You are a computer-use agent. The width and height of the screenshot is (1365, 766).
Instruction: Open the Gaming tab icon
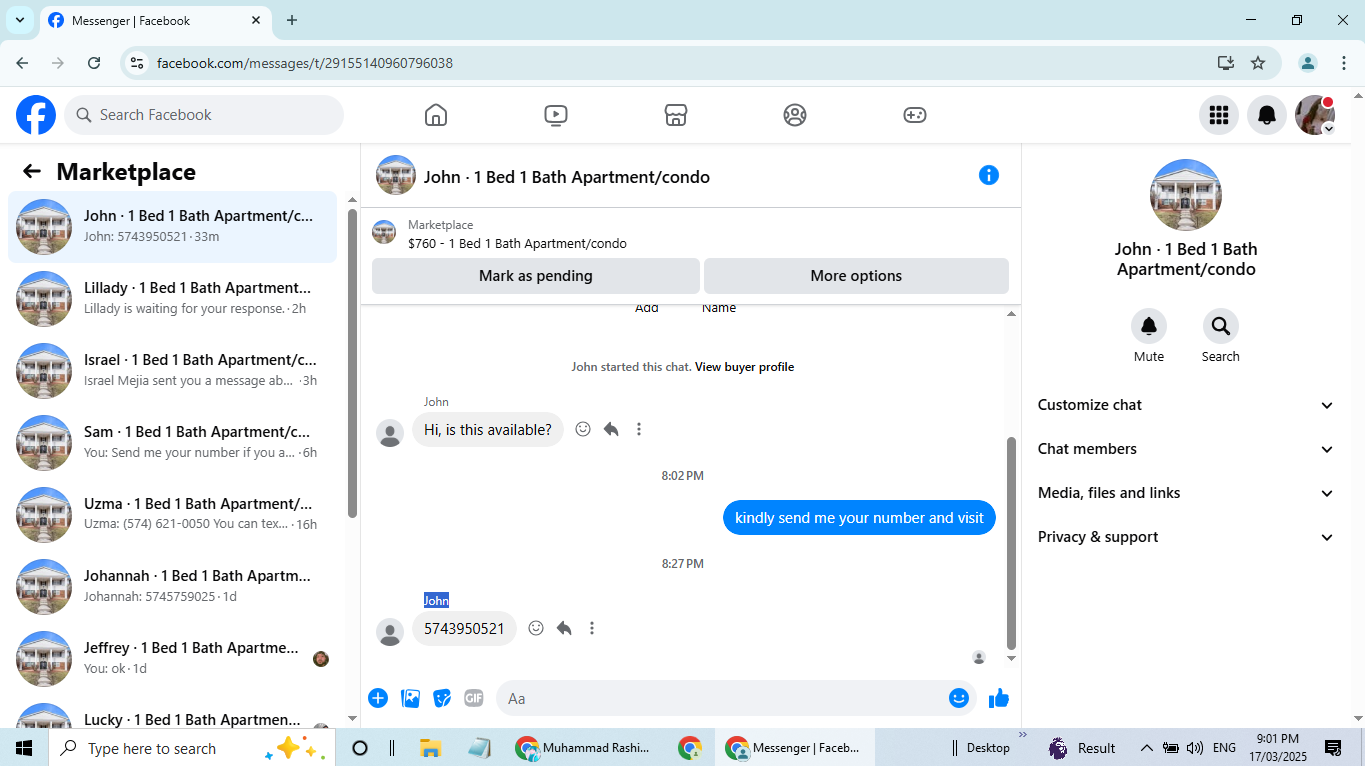point(915,115)
